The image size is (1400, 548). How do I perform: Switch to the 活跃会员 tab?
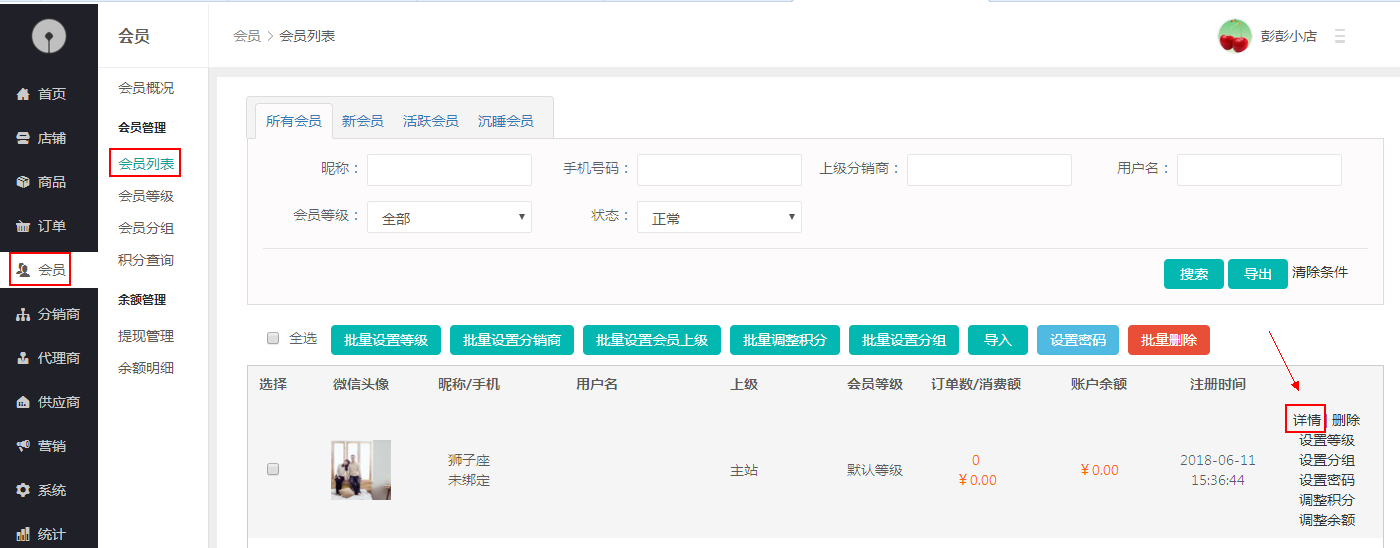pyautogui.click(x=430, y=121)
